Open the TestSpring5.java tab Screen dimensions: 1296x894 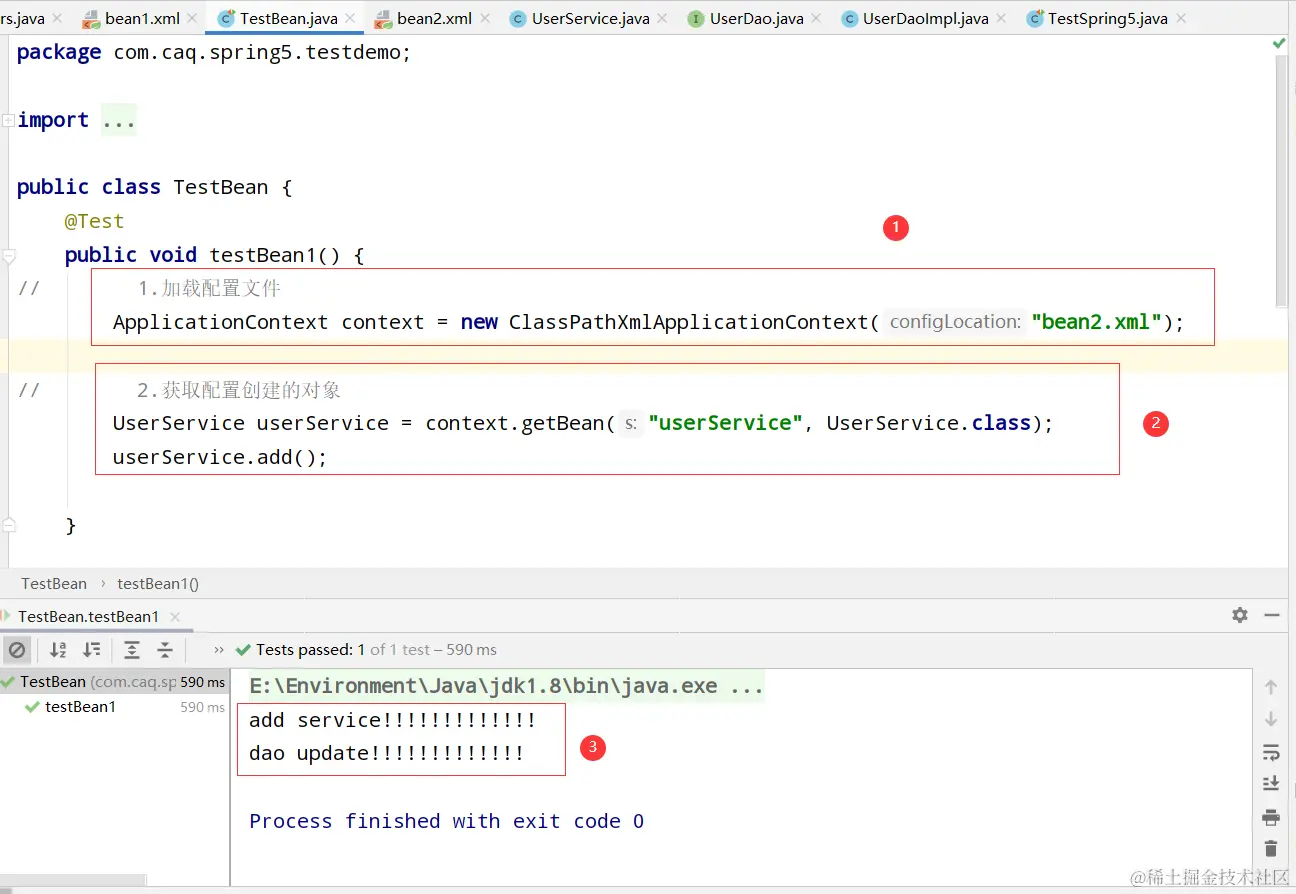1096,18
